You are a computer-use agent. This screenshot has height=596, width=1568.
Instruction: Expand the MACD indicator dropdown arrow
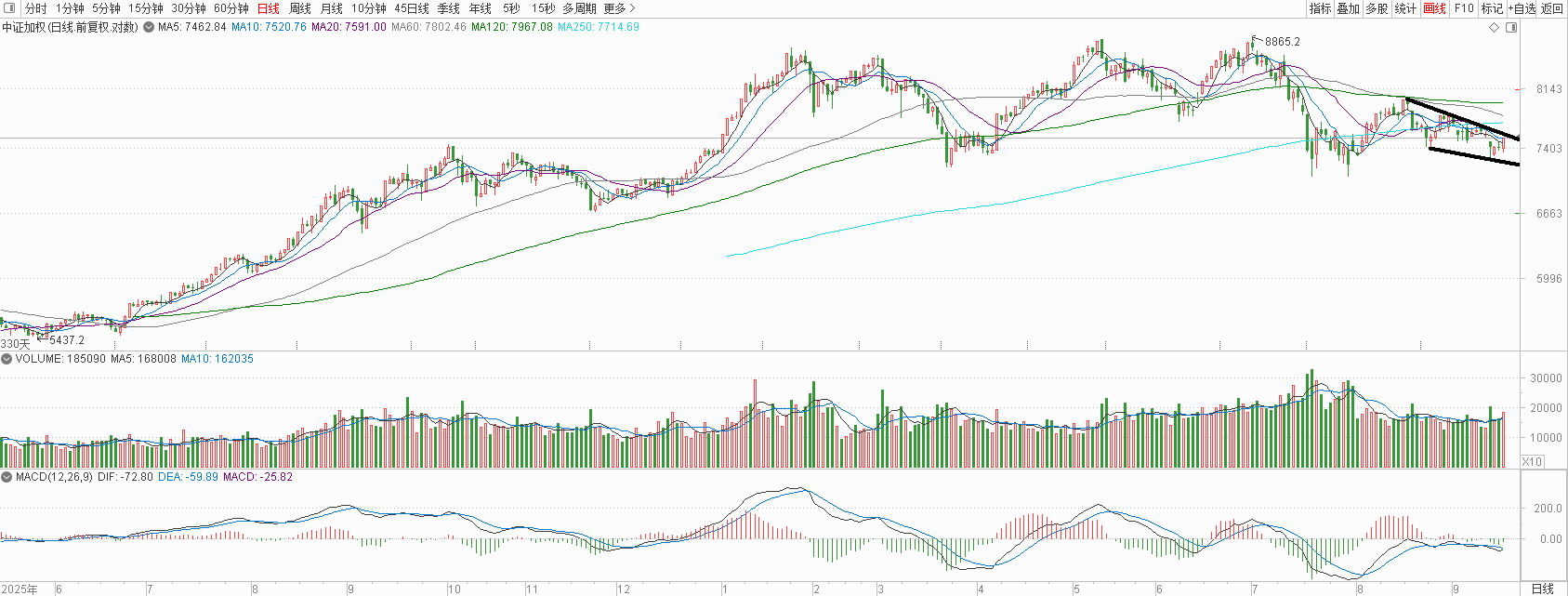(x=7, y=477)
